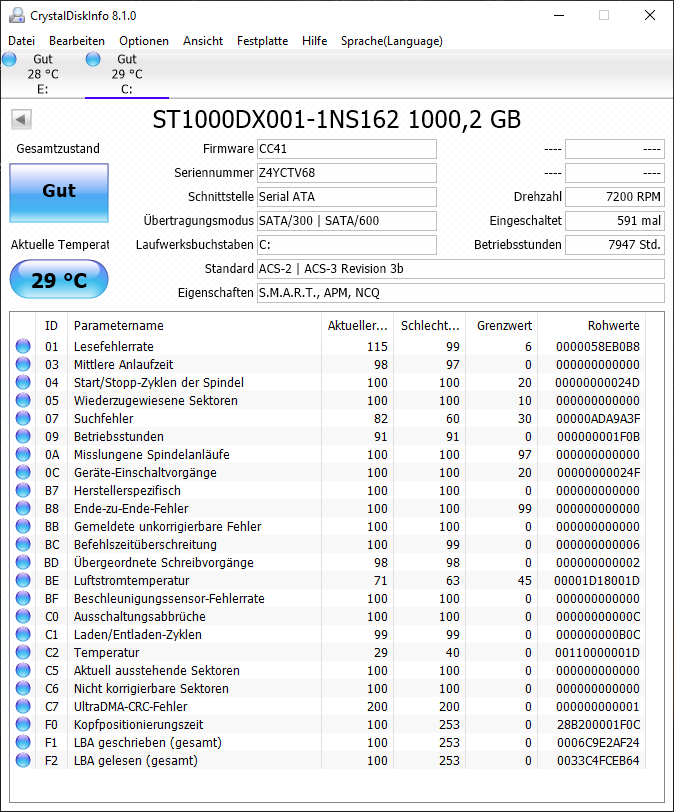The image size is (674, 812).
Task: Click status orb of LBA geschrieben (gesamt) row
Action: click(x=23, y=742)
